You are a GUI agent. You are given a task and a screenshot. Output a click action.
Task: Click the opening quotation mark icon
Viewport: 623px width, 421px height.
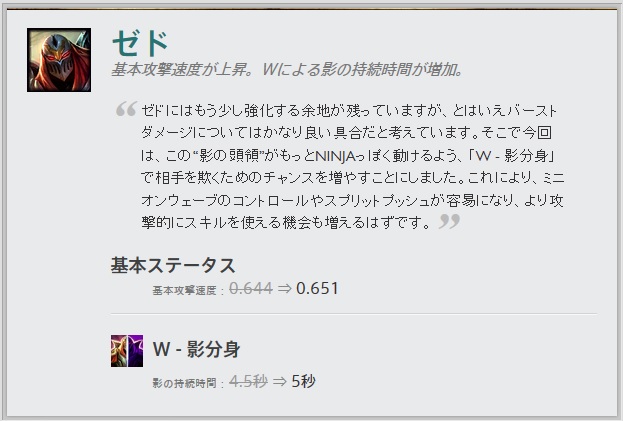tap(126, 109)
